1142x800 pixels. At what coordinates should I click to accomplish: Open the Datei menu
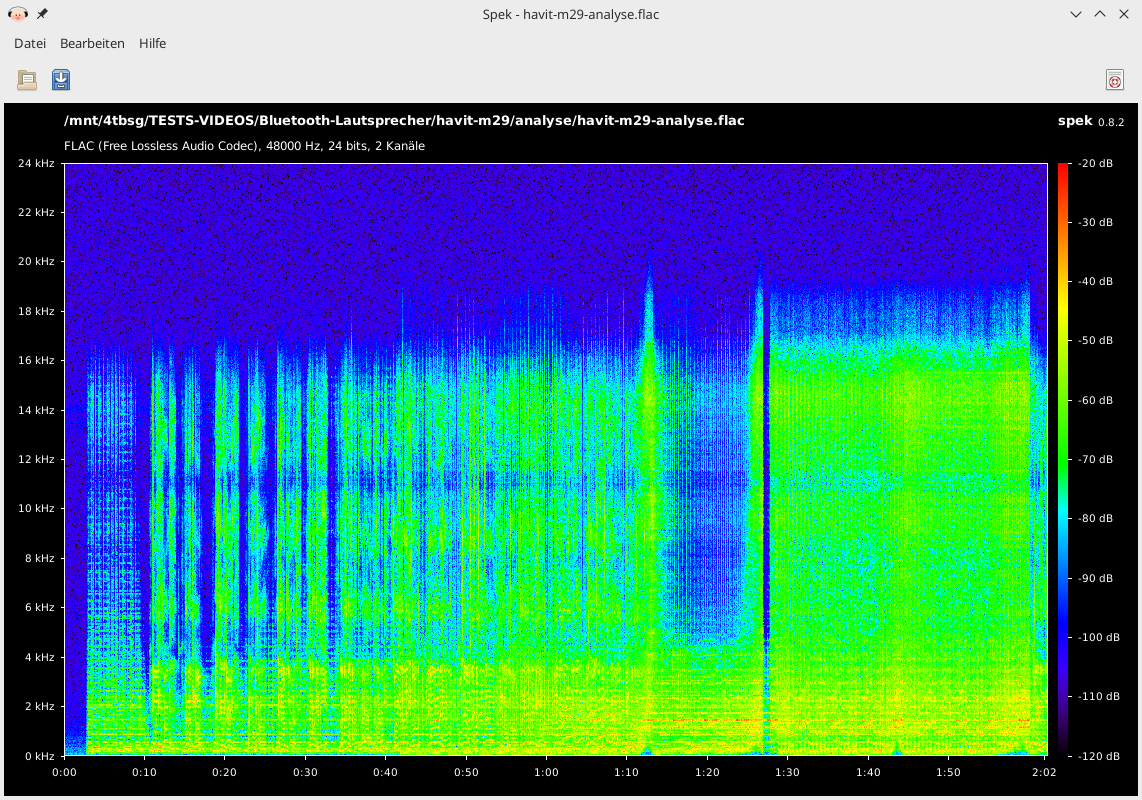pos(30,44)
